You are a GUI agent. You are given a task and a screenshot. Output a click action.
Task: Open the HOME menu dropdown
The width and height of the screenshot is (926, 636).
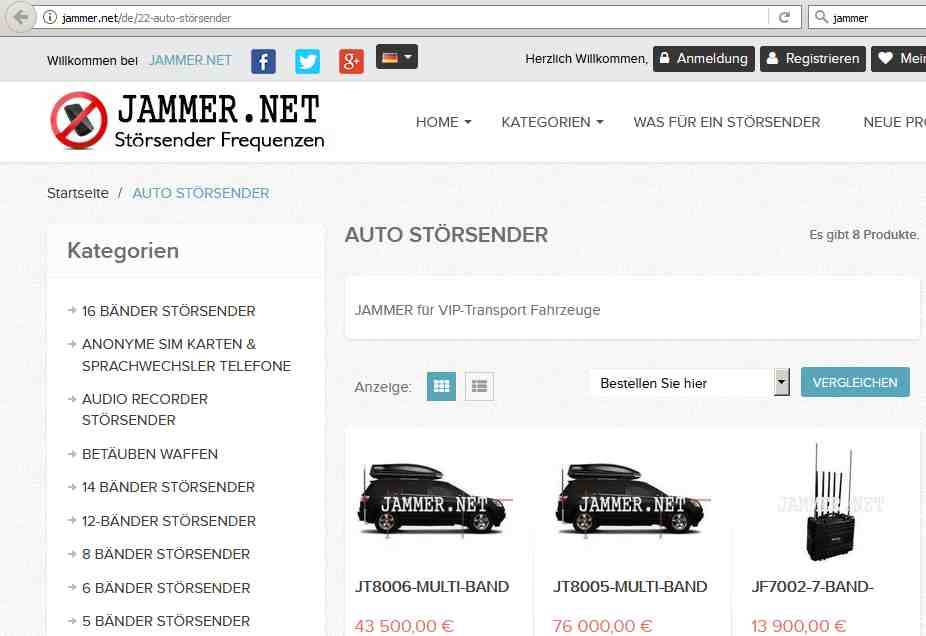[444, 122]
